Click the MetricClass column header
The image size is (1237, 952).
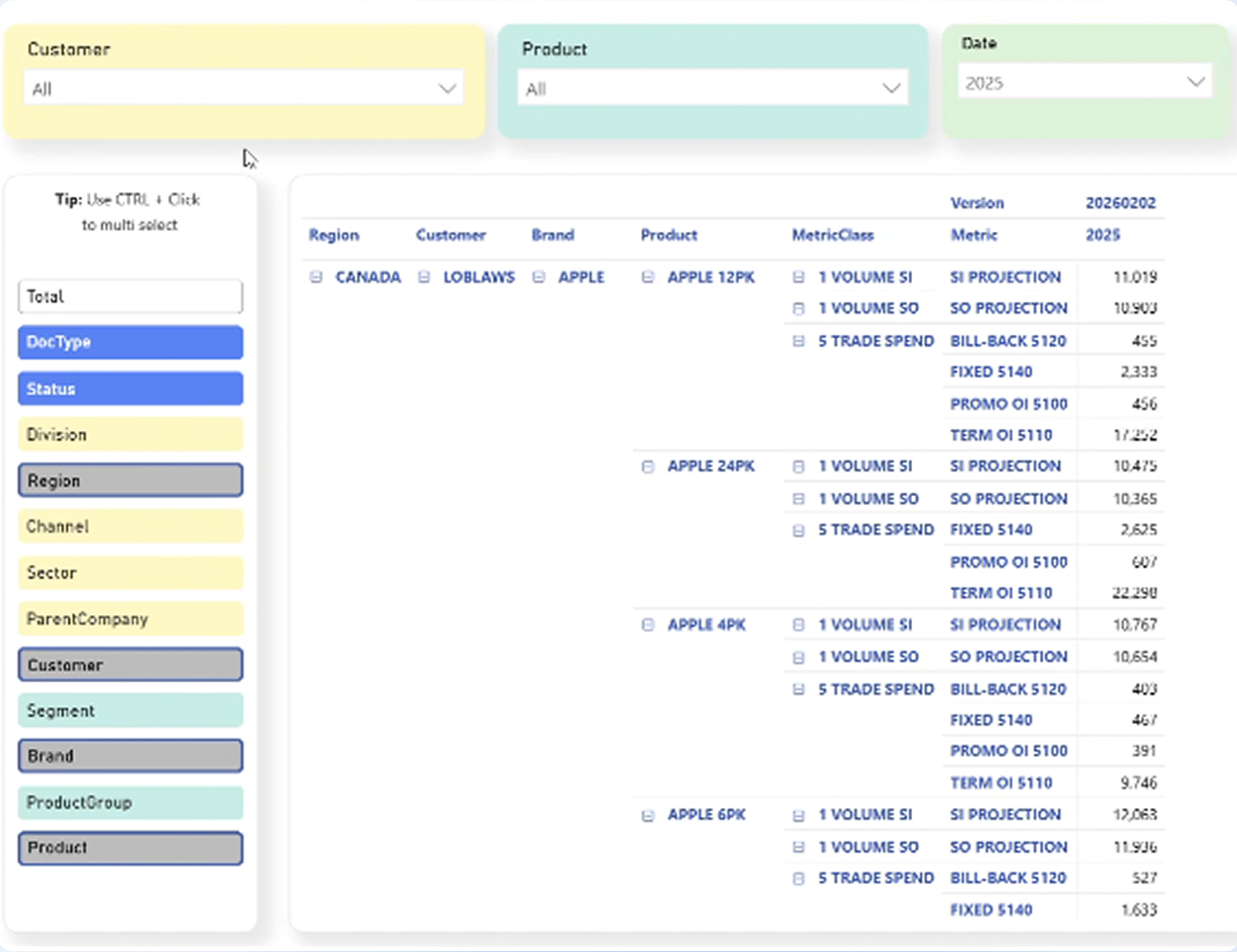click(831, 235)
